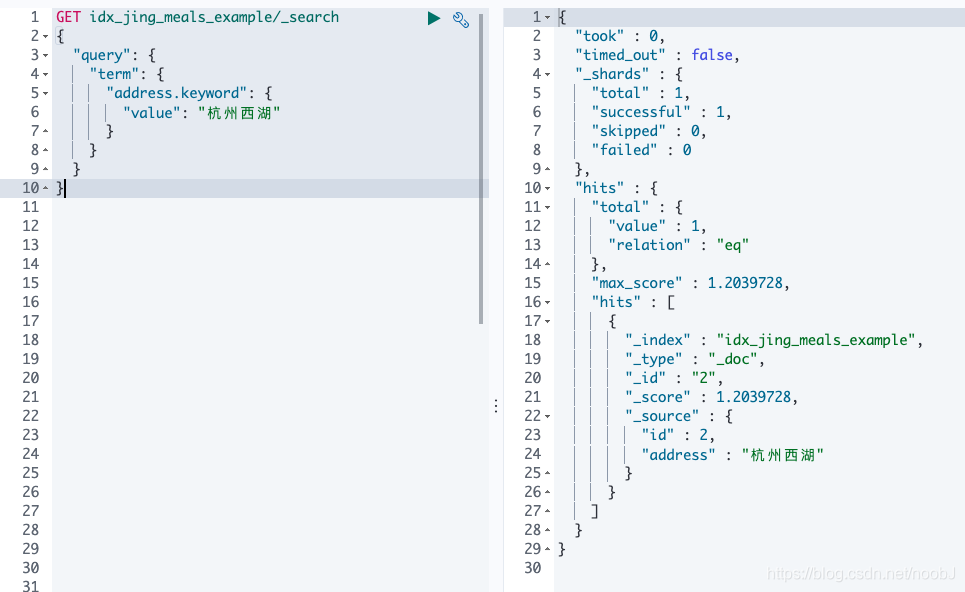This screenshot has height=592, width=965.
Task: Click GET idx_jing_meals_example/_search request line
Action: coord(198,17)
